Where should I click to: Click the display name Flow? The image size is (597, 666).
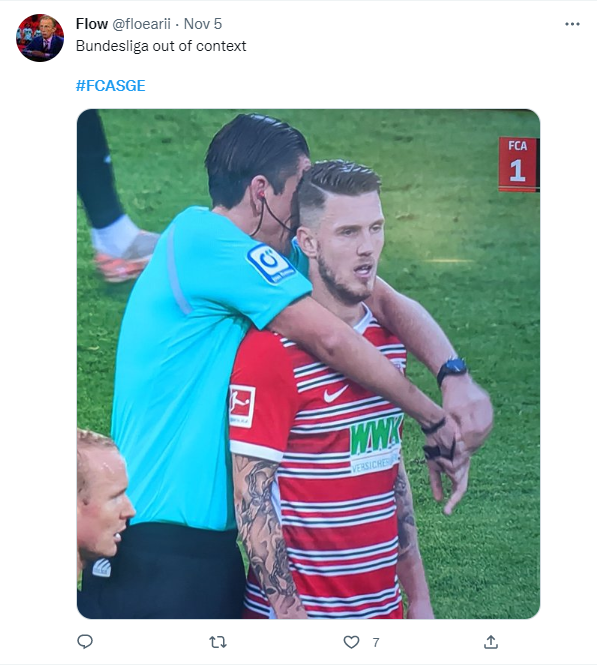click(92, 24)
